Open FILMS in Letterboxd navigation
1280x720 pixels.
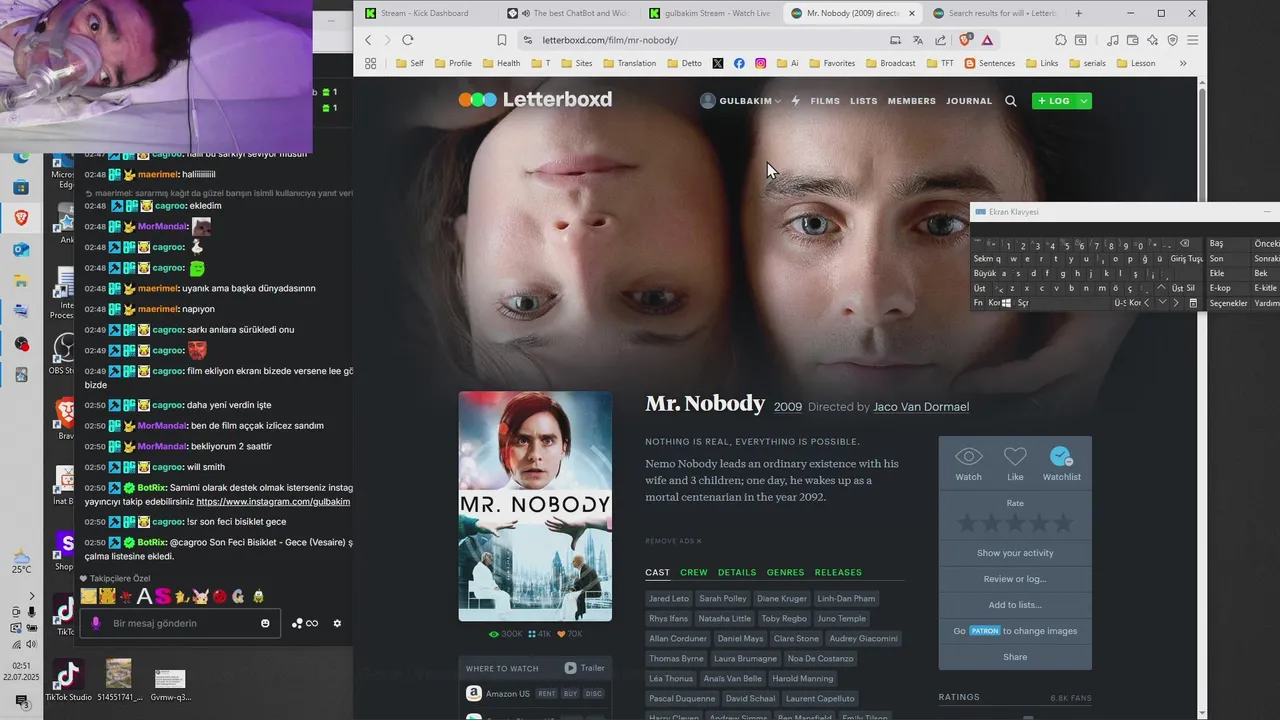click(x=825, y=101)
